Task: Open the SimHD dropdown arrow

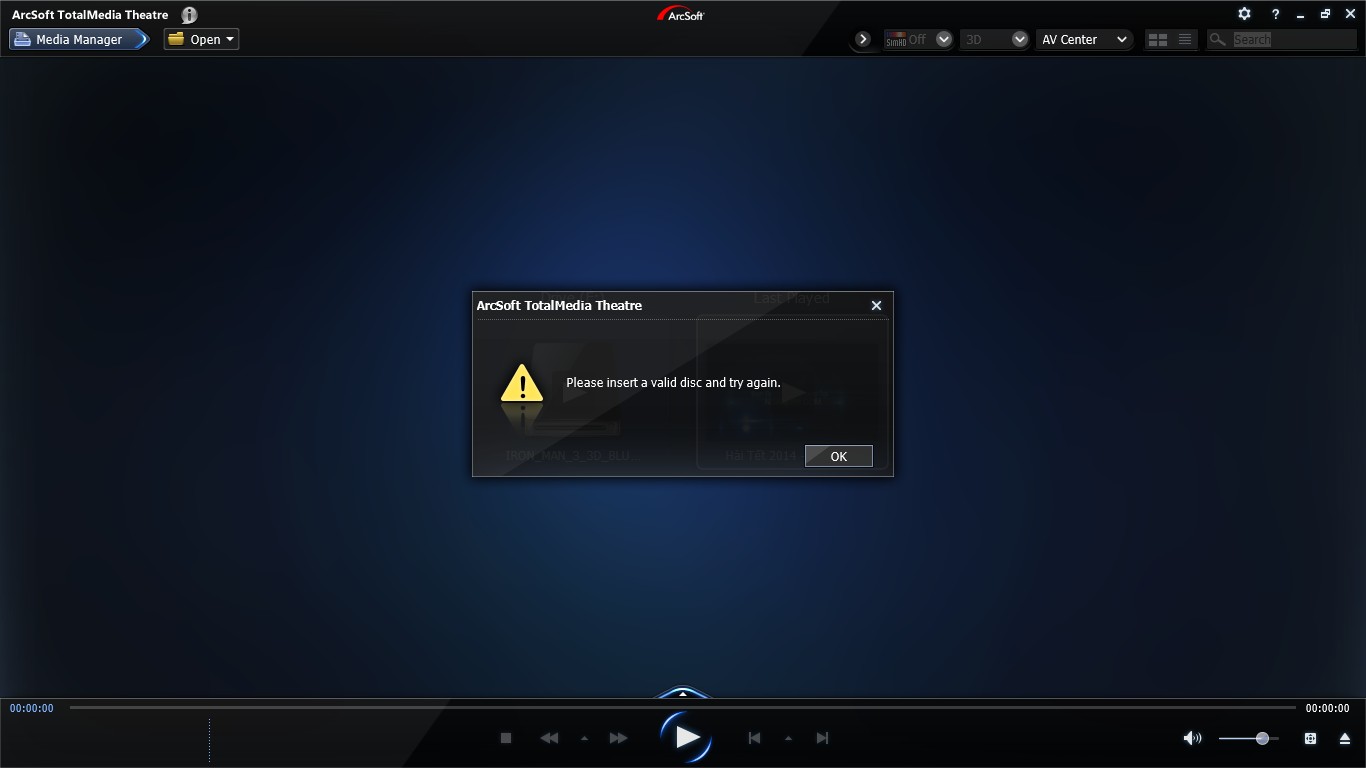Action: point(943,39)
